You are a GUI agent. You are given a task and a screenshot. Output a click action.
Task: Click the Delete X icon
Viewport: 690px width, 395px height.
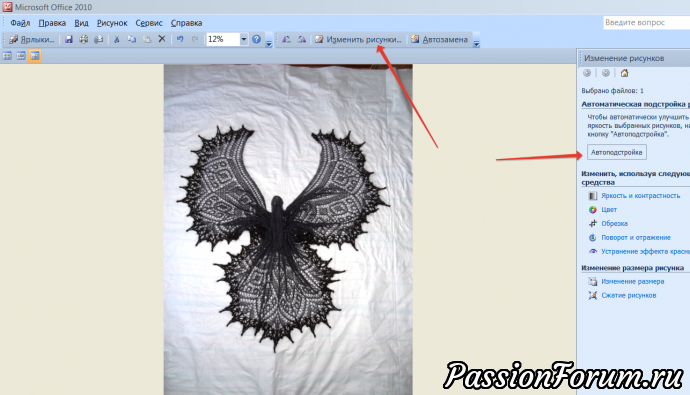(162, 39)
